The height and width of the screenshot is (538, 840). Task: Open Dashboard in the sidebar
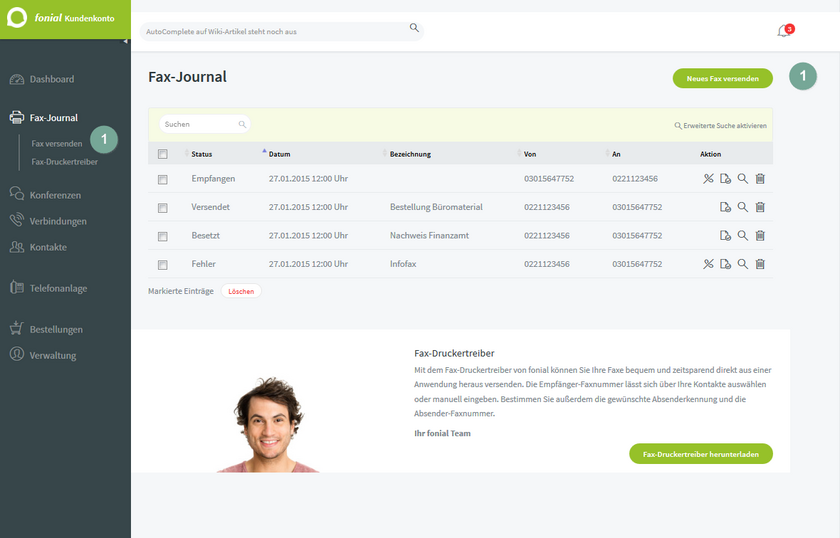52,79
